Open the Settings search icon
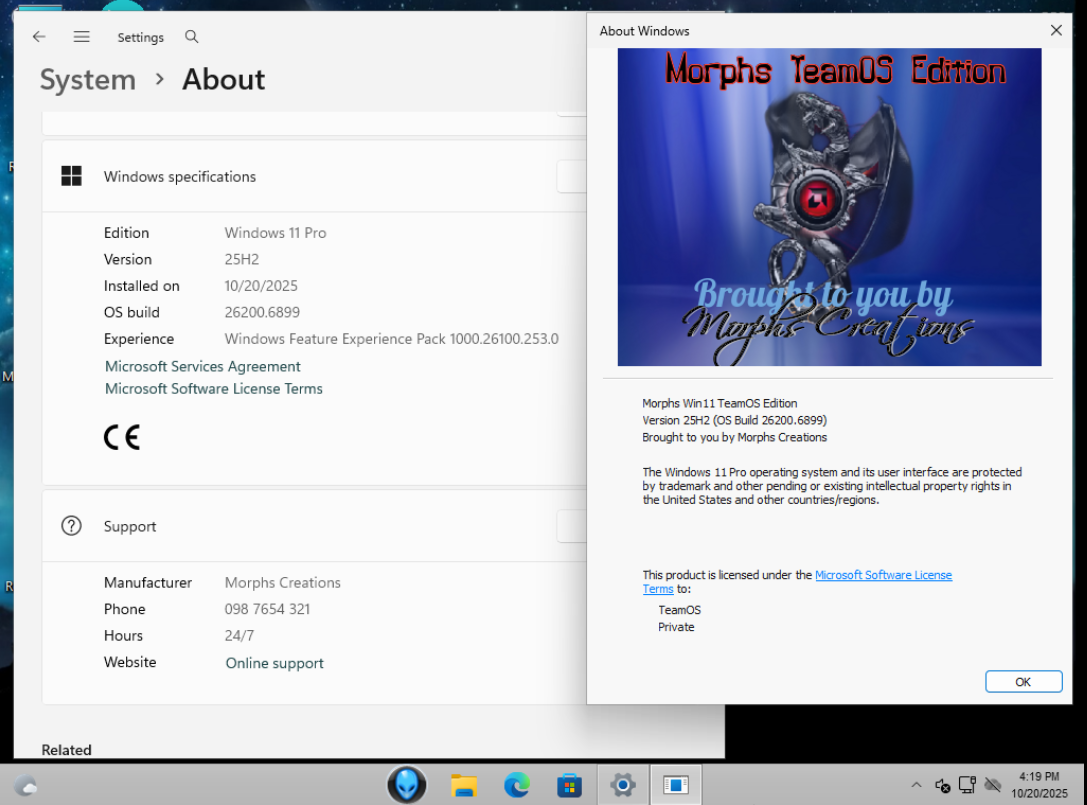This screenshot has width=1087, height=805. pos(192,37)
